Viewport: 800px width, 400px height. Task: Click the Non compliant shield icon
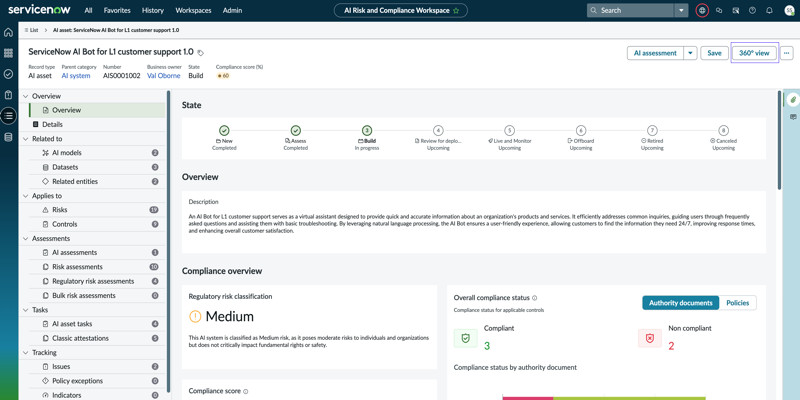tap(649, 338)
